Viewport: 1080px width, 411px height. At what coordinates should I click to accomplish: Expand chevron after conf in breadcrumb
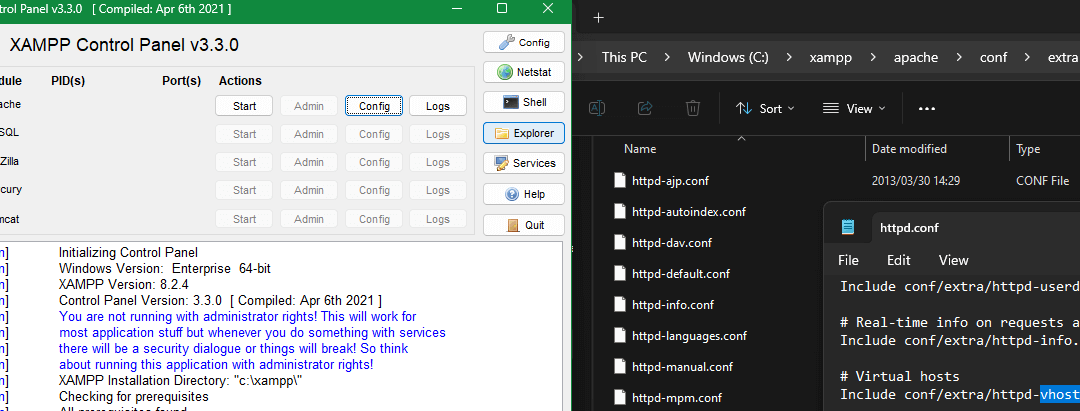[1028, 57]
